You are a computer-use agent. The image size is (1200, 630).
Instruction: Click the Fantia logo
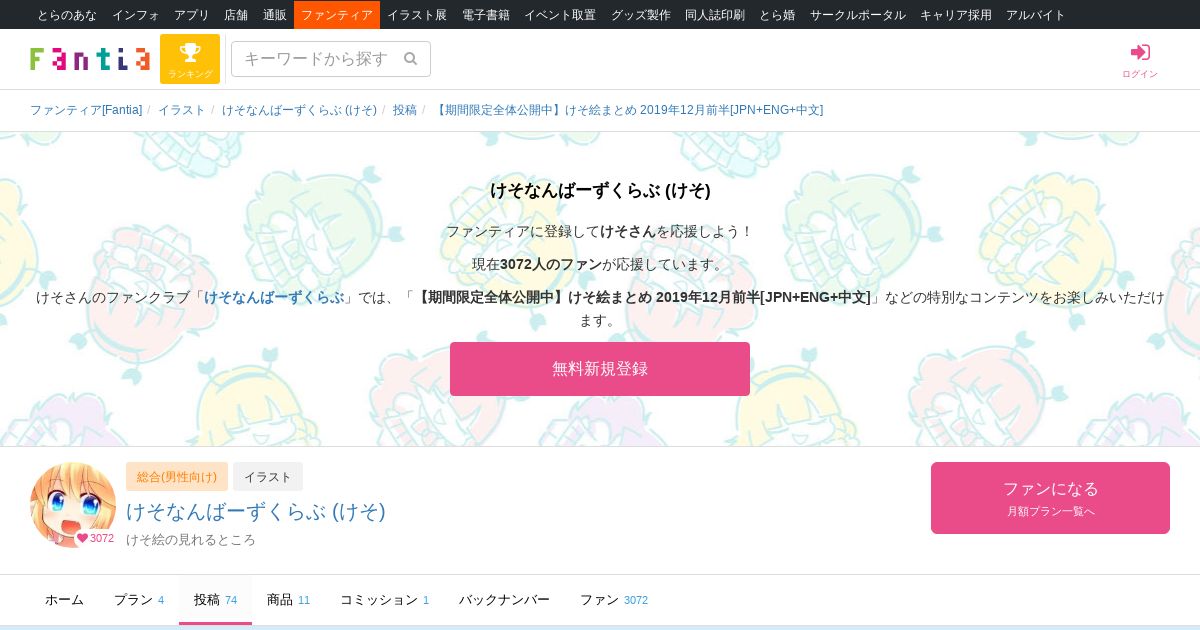[x=90, y=59]
